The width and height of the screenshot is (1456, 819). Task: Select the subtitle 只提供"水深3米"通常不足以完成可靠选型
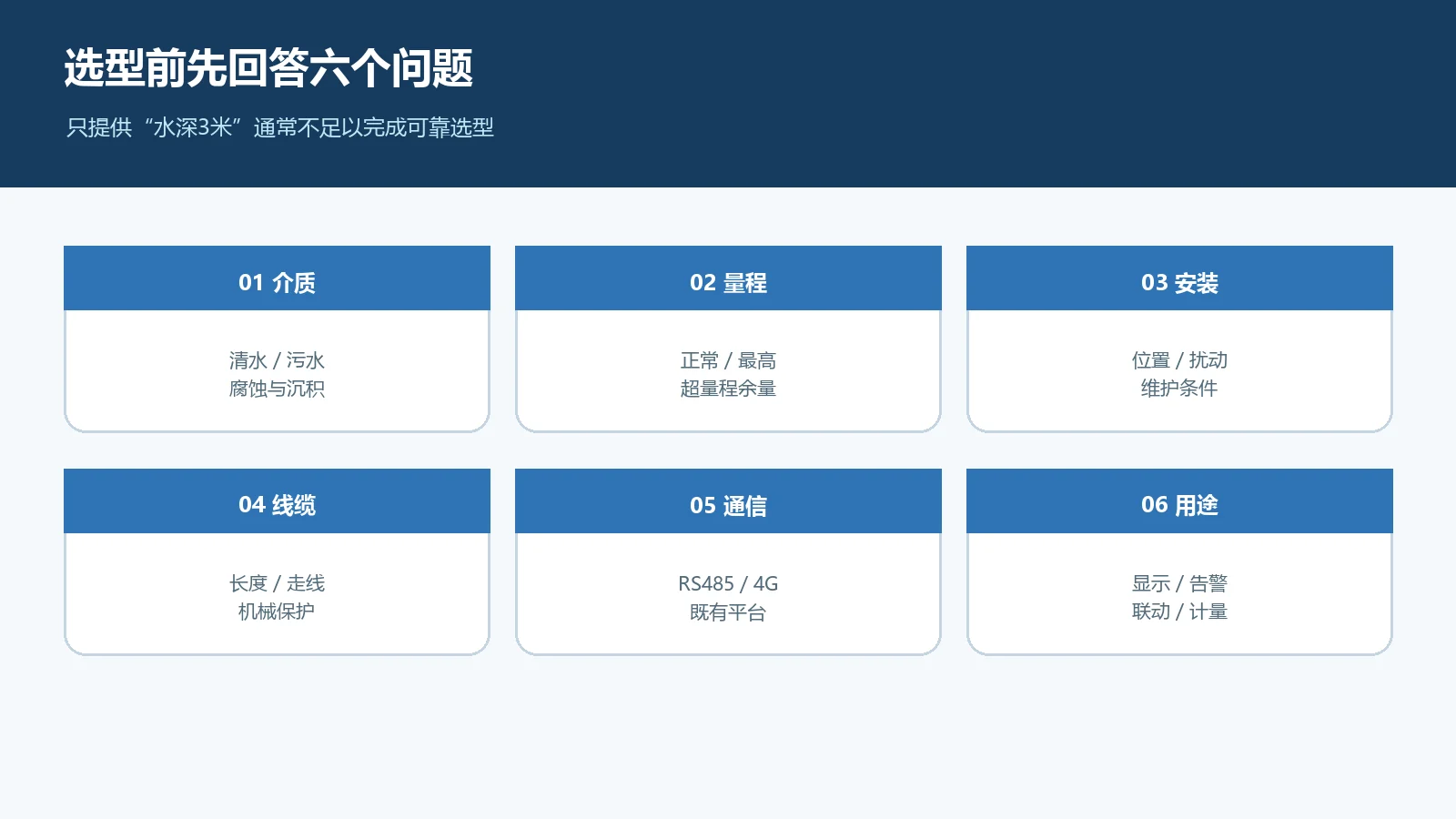click(x=280, y=127)
